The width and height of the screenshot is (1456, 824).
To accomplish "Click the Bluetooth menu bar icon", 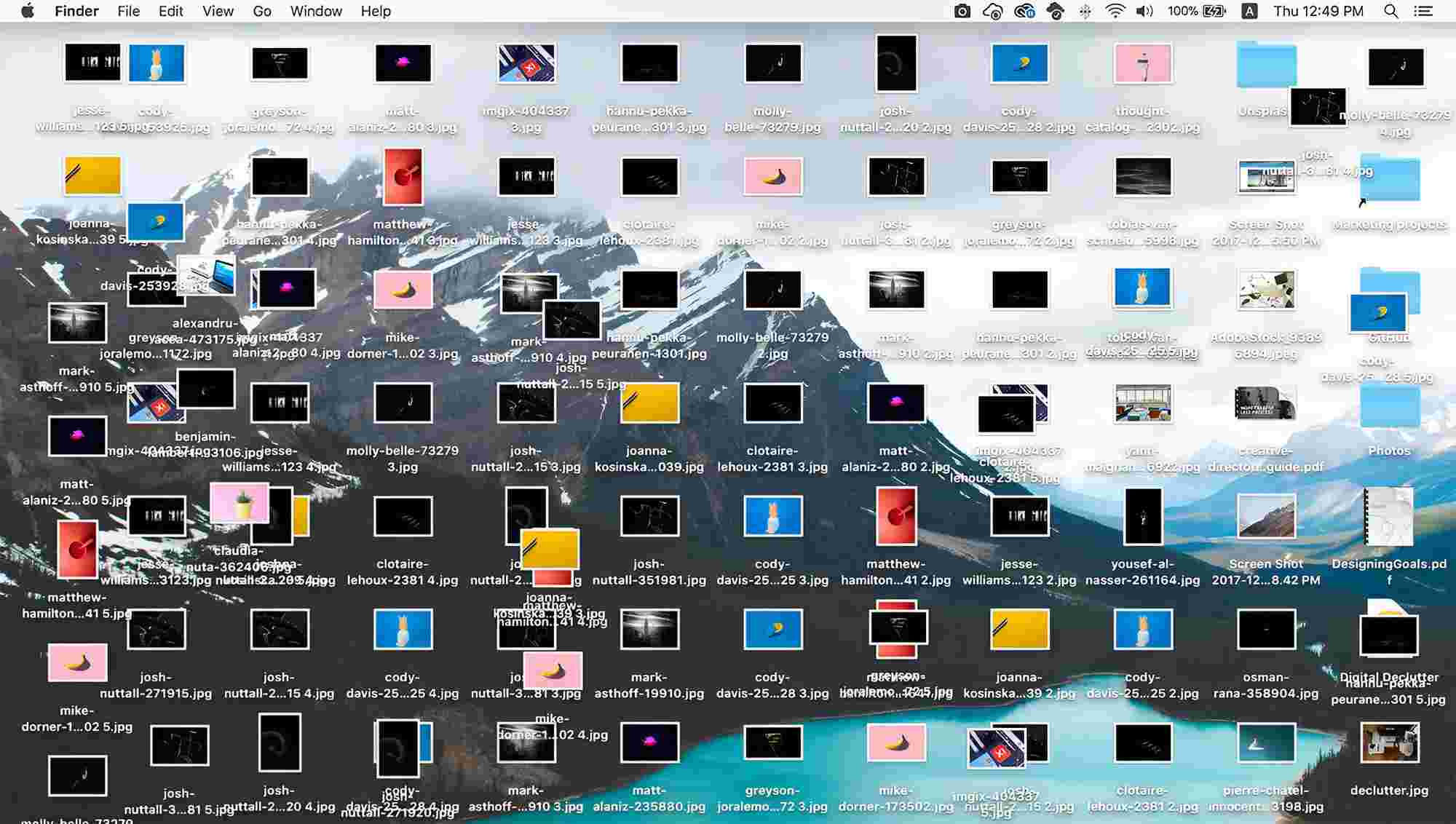I will click(x=1085, y=11).
